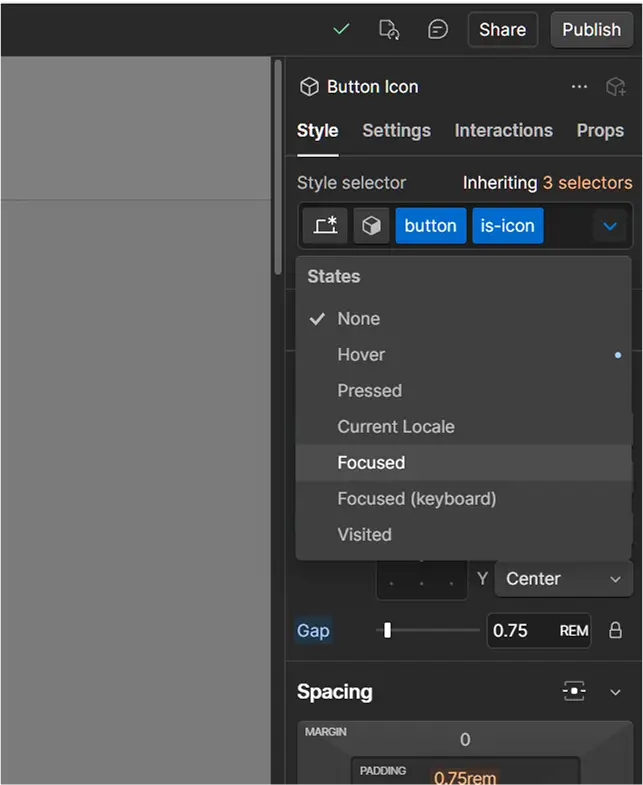The height and width of the screenshot is (785, 643).
Task: Click the Spacing section heading
Action: [335, 692]
